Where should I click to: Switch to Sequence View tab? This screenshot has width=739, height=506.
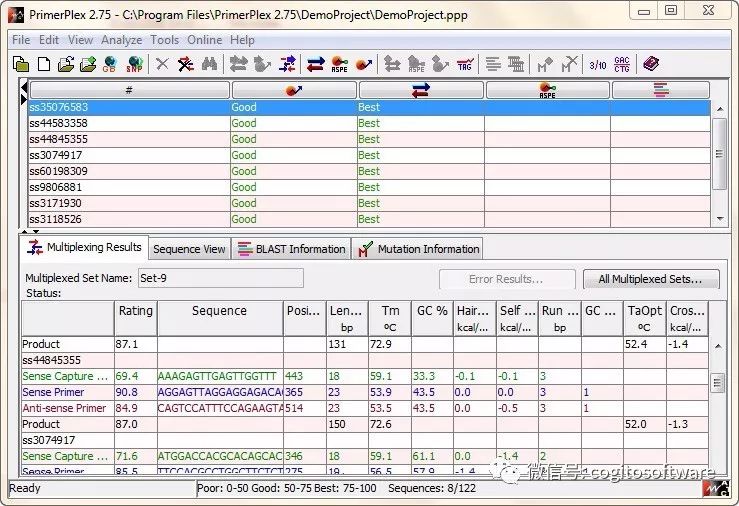[x=189, y=249]
